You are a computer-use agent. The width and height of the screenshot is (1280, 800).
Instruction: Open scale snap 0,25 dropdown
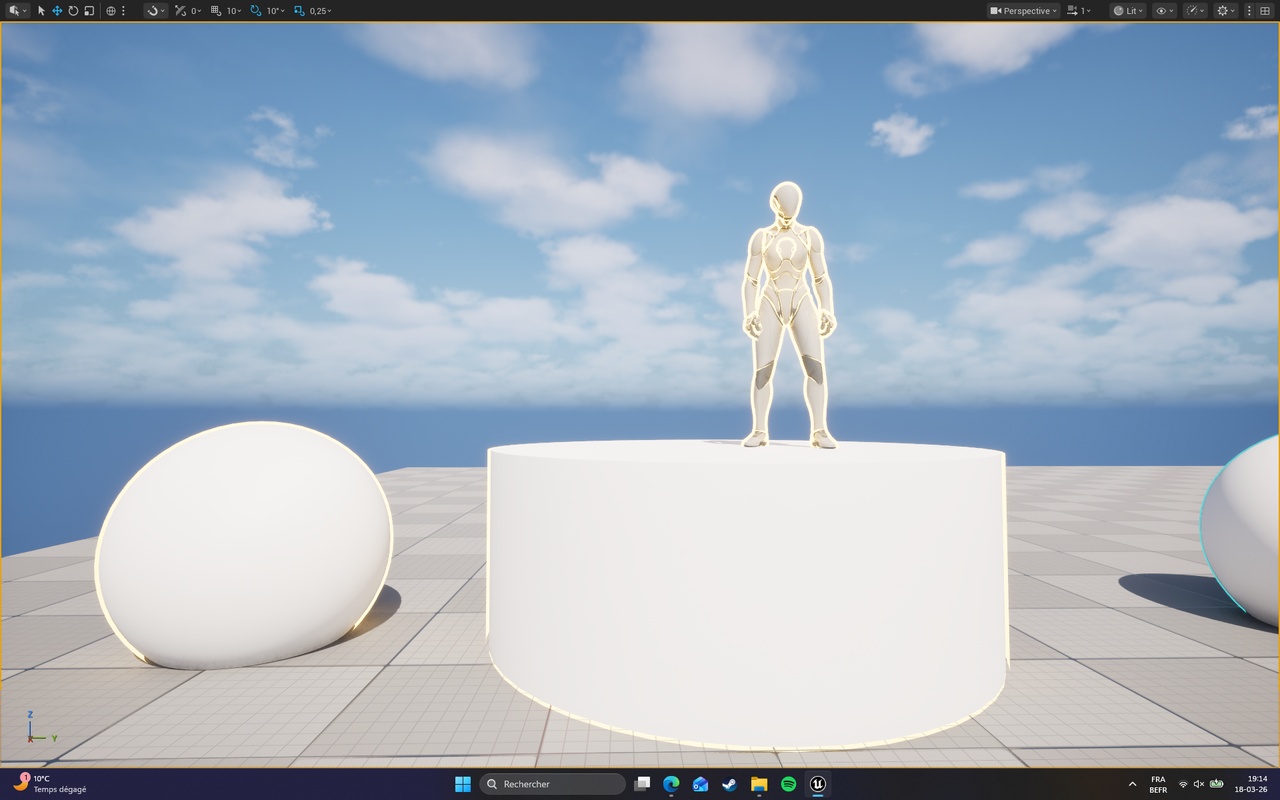pos(321,10)
